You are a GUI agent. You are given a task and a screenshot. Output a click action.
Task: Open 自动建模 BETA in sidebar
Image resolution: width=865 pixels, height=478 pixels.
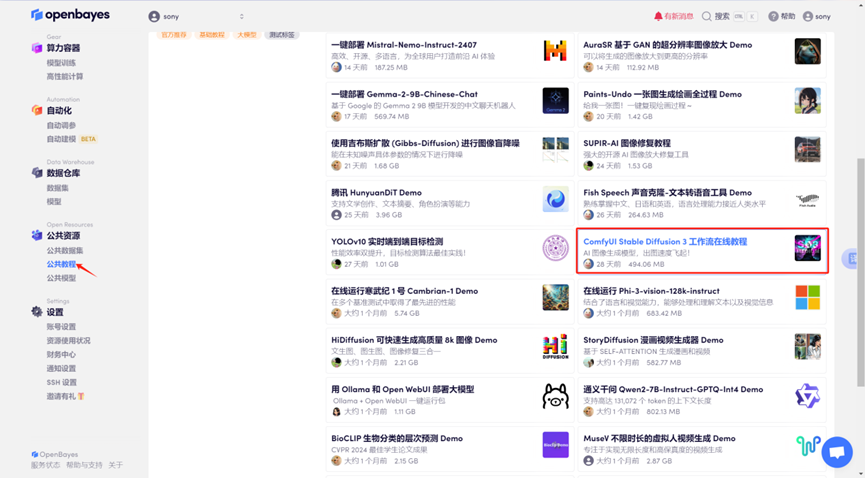[72, 139]
